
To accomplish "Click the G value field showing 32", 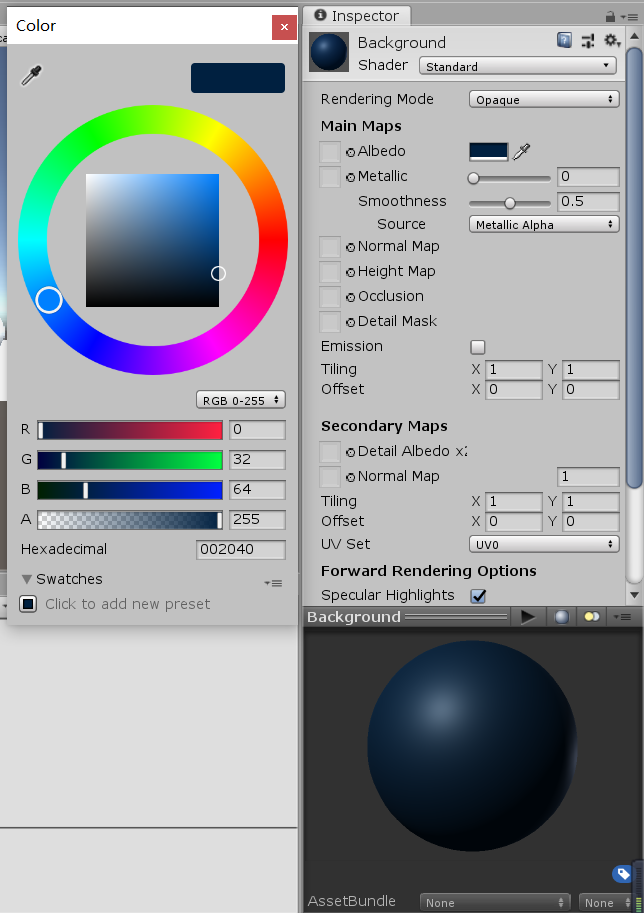I will (x=257, y=459).
